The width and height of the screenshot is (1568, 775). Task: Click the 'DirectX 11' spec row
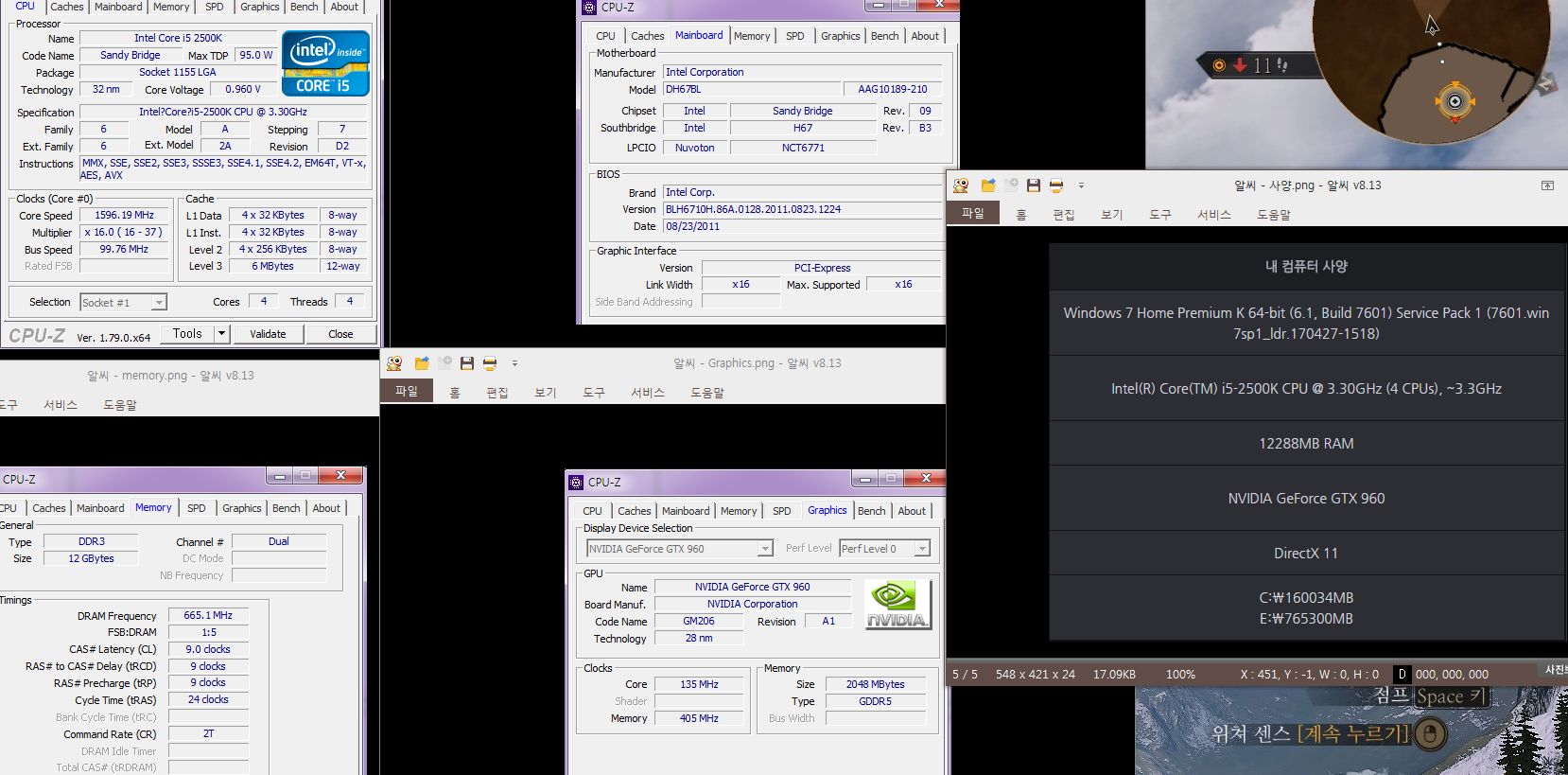coord(1306,554)
